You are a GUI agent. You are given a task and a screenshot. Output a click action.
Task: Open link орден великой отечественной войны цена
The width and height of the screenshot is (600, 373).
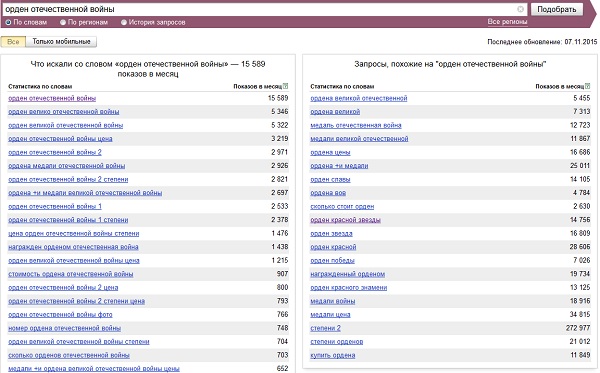pyautogui.click(x=74, y=261)
